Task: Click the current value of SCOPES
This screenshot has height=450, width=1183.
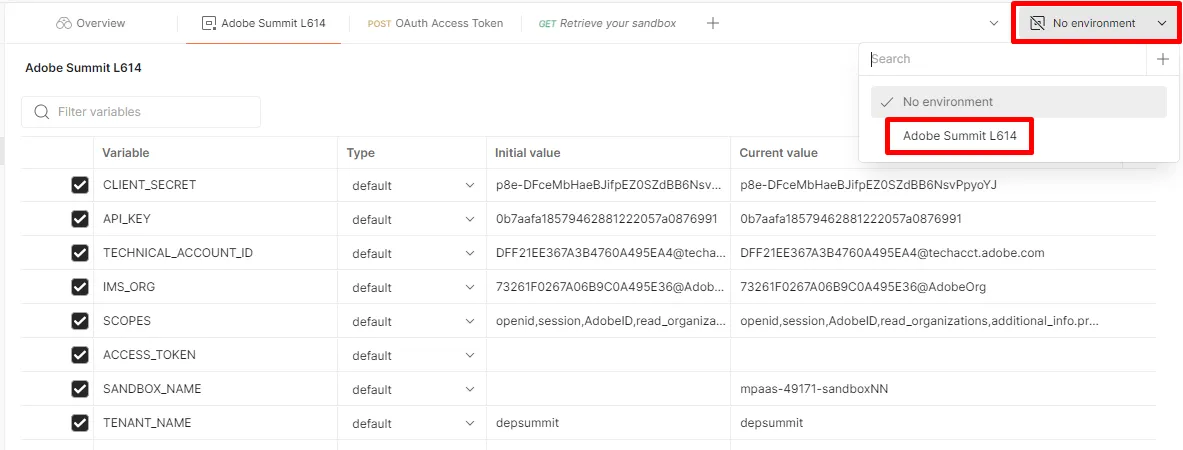Action: click(x=919, y=321)
